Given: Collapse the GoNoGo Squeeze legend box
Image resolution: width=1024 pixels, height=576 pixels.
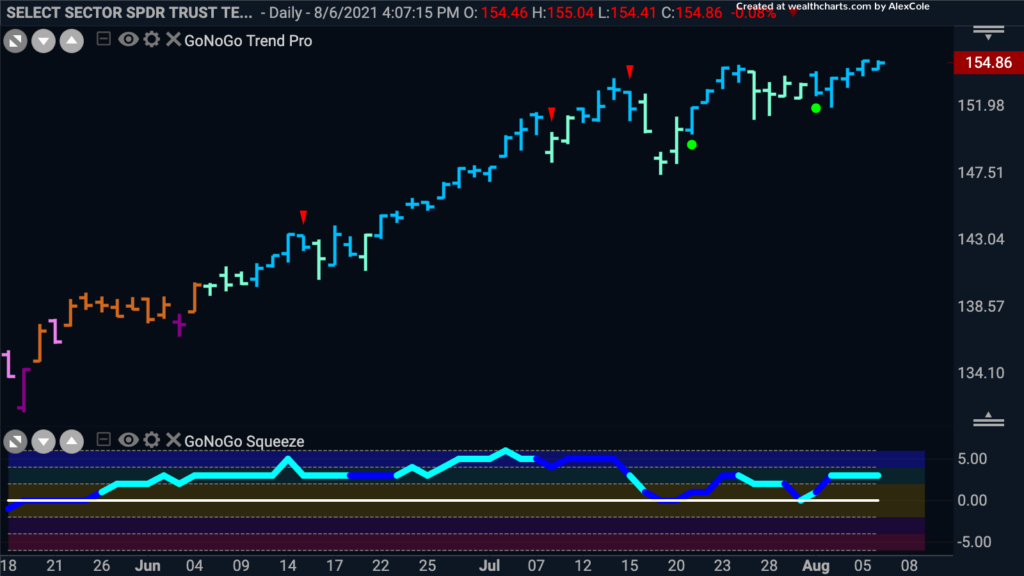Looking at the screenshot, I should click(x=103, y=440).
